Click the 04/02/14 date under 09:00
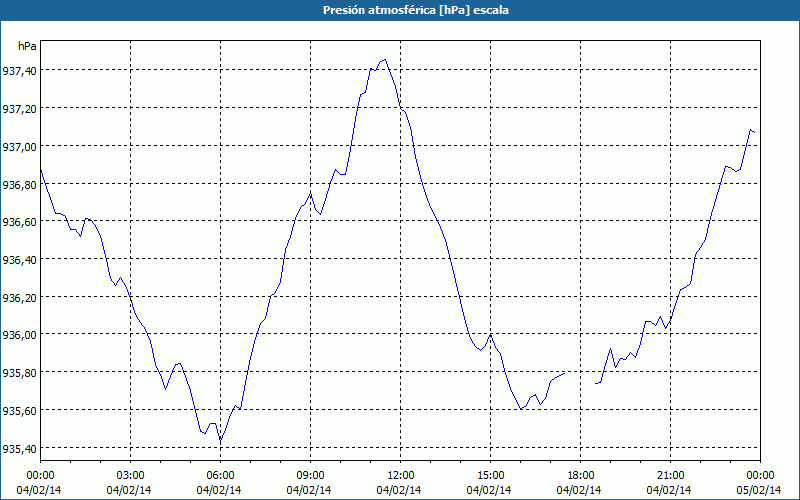The width and height of the screenshot is (800, 500). pyautogui.click(x=309, y=490)
